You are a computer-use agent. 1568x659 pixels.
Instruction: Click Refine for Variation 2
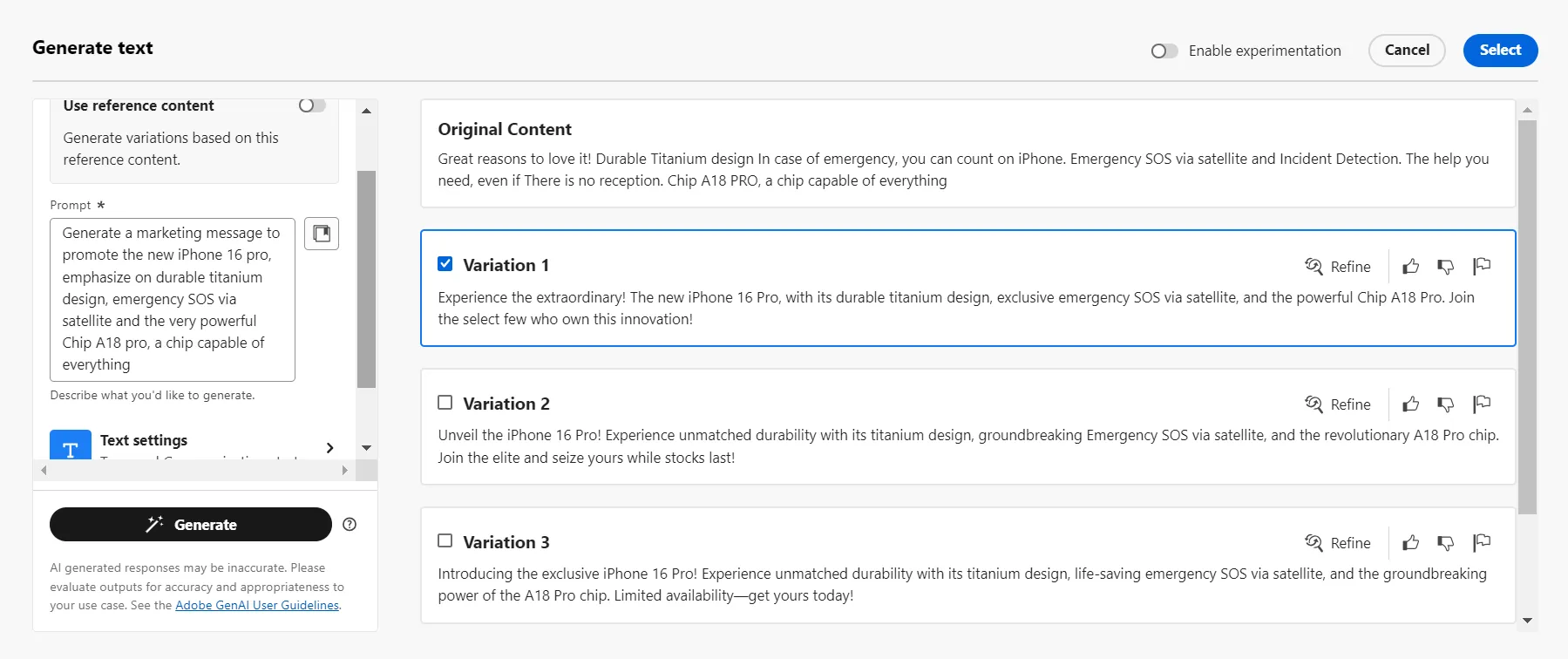coord(1338,404)
